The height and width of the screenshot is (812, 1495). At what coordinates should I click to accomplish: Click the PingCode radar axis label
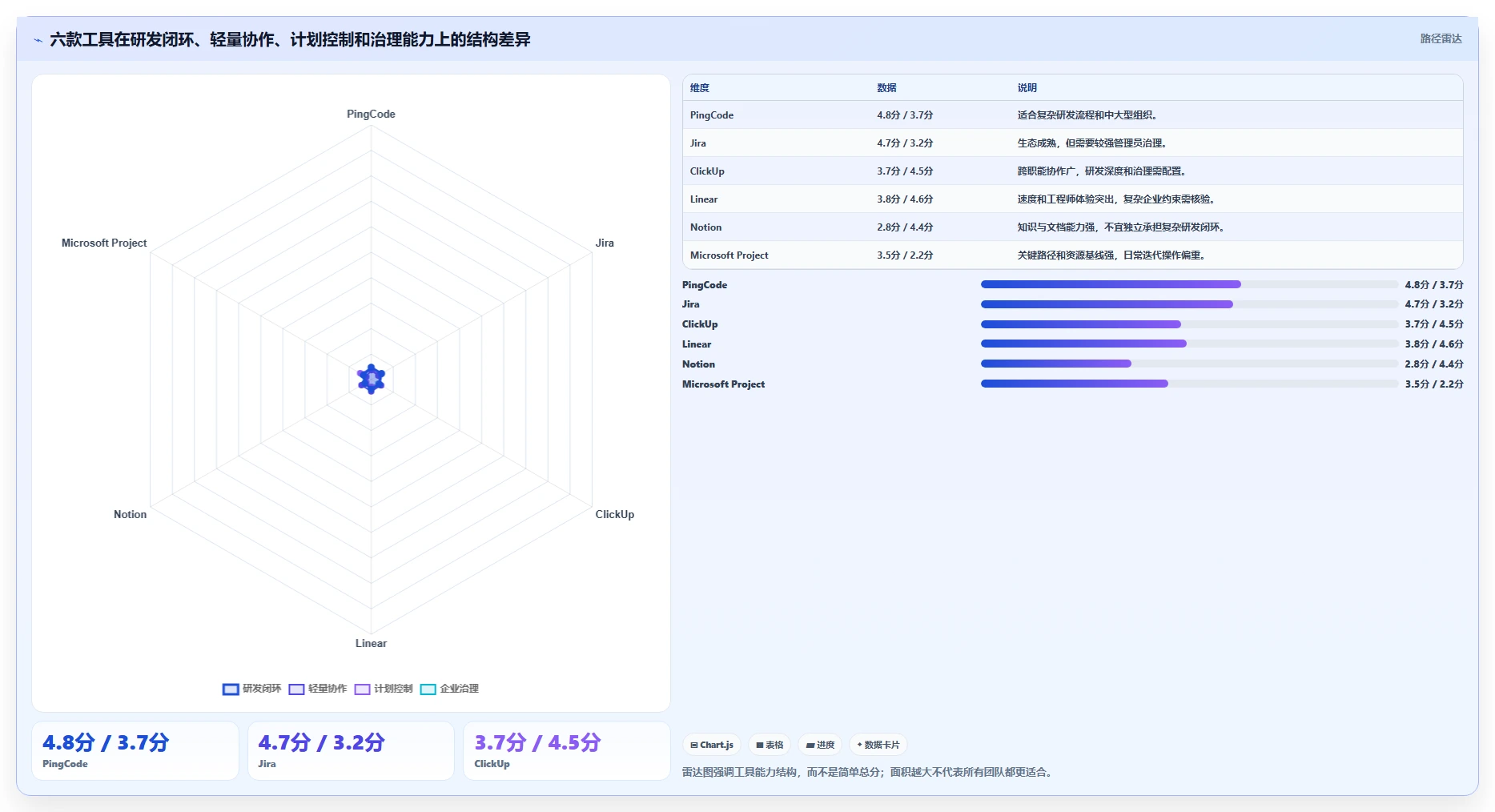371,115
